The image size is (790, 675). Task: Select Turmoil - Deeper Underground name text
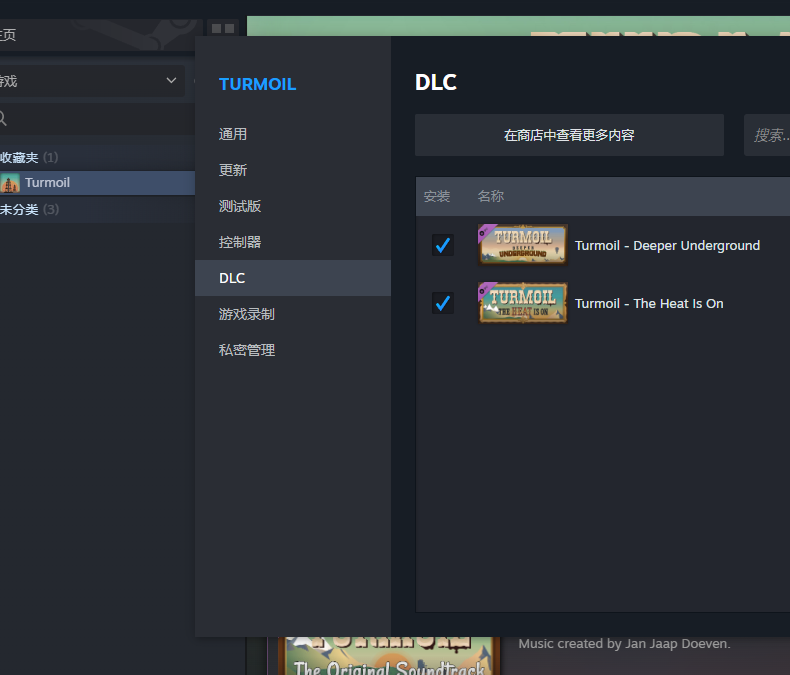[x=668, y=245]
